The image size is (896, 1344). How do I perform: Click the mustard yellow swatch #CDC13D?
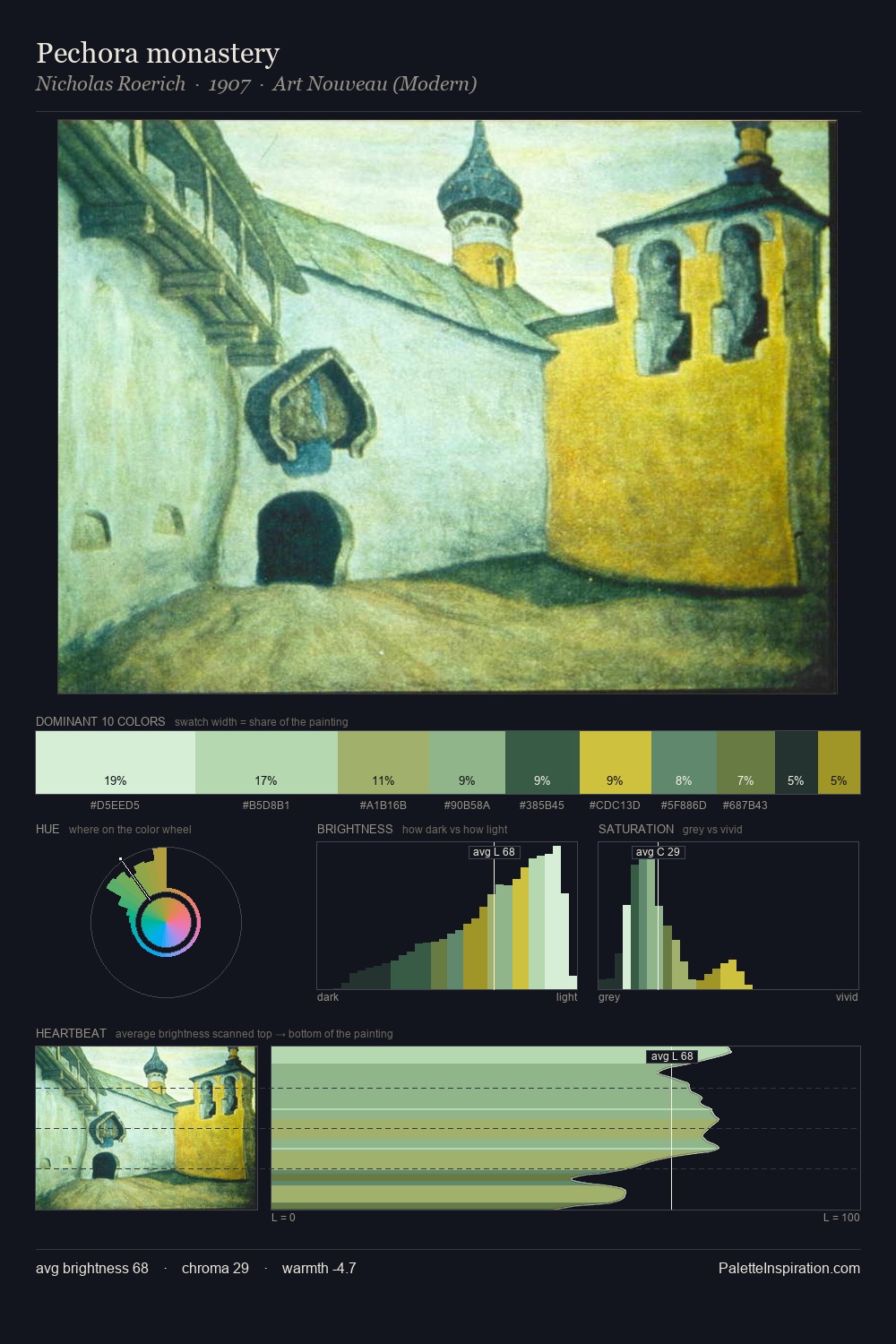[x=616, y=762]
